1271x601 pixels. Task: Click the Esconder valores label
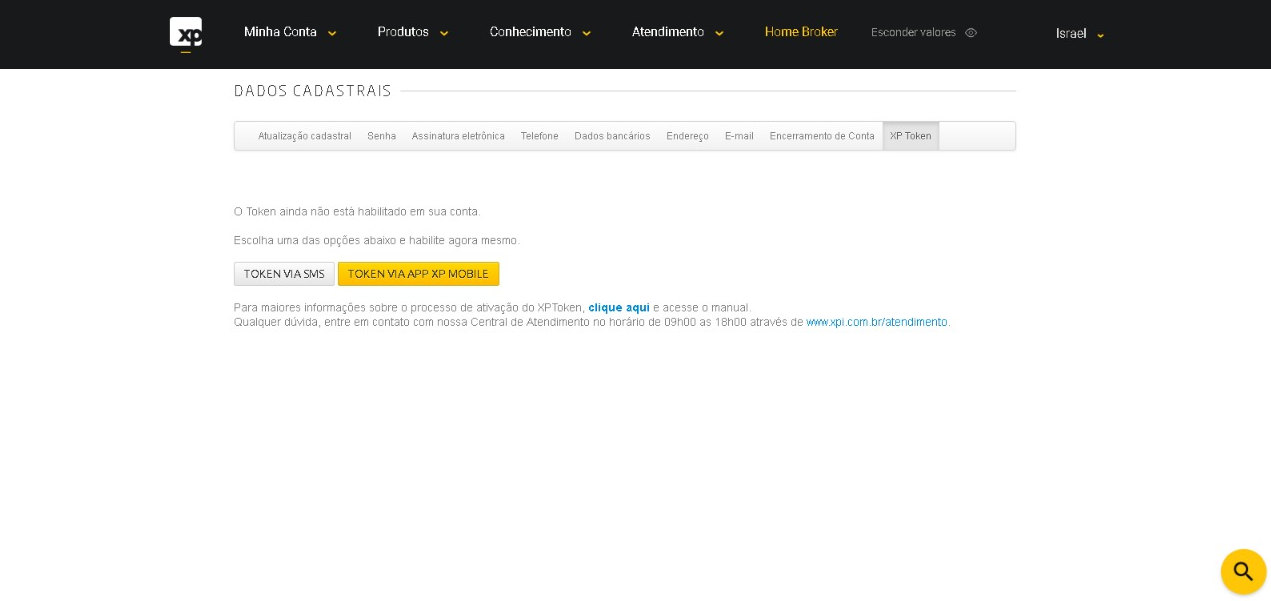913,32
